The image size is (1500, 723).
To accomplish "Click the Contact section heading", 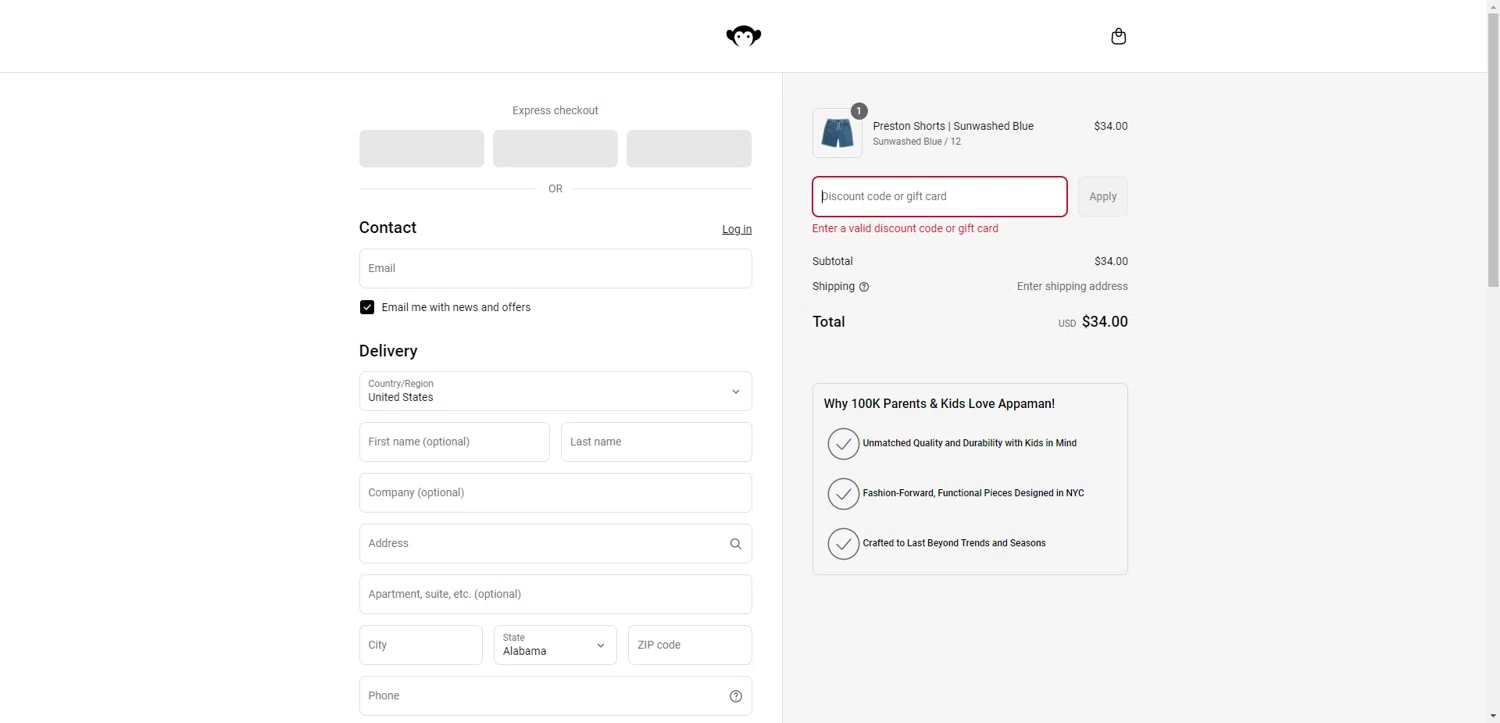I will [x=388, y=228].
